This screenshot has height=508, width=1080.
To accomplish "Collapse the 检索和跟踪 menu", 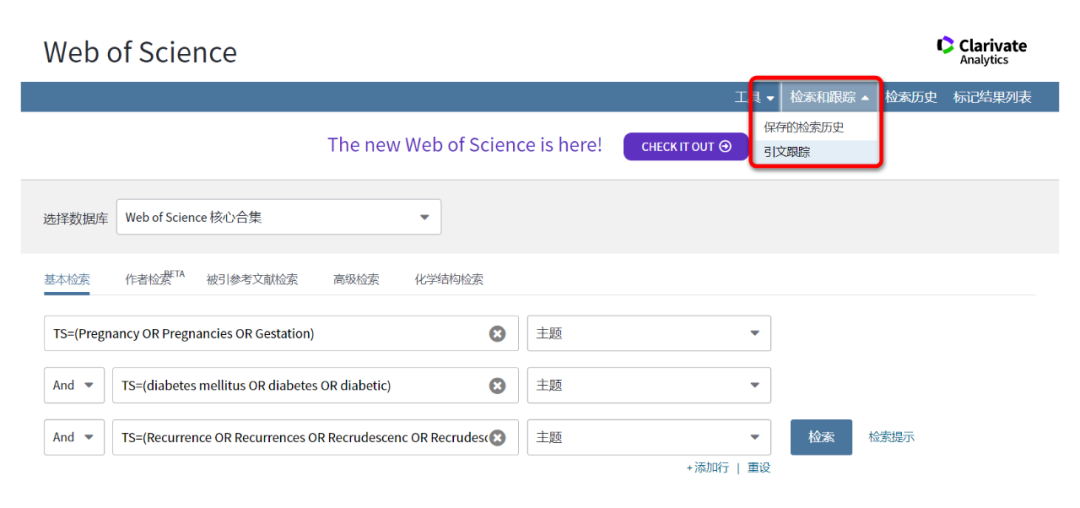I will point(829,98).
